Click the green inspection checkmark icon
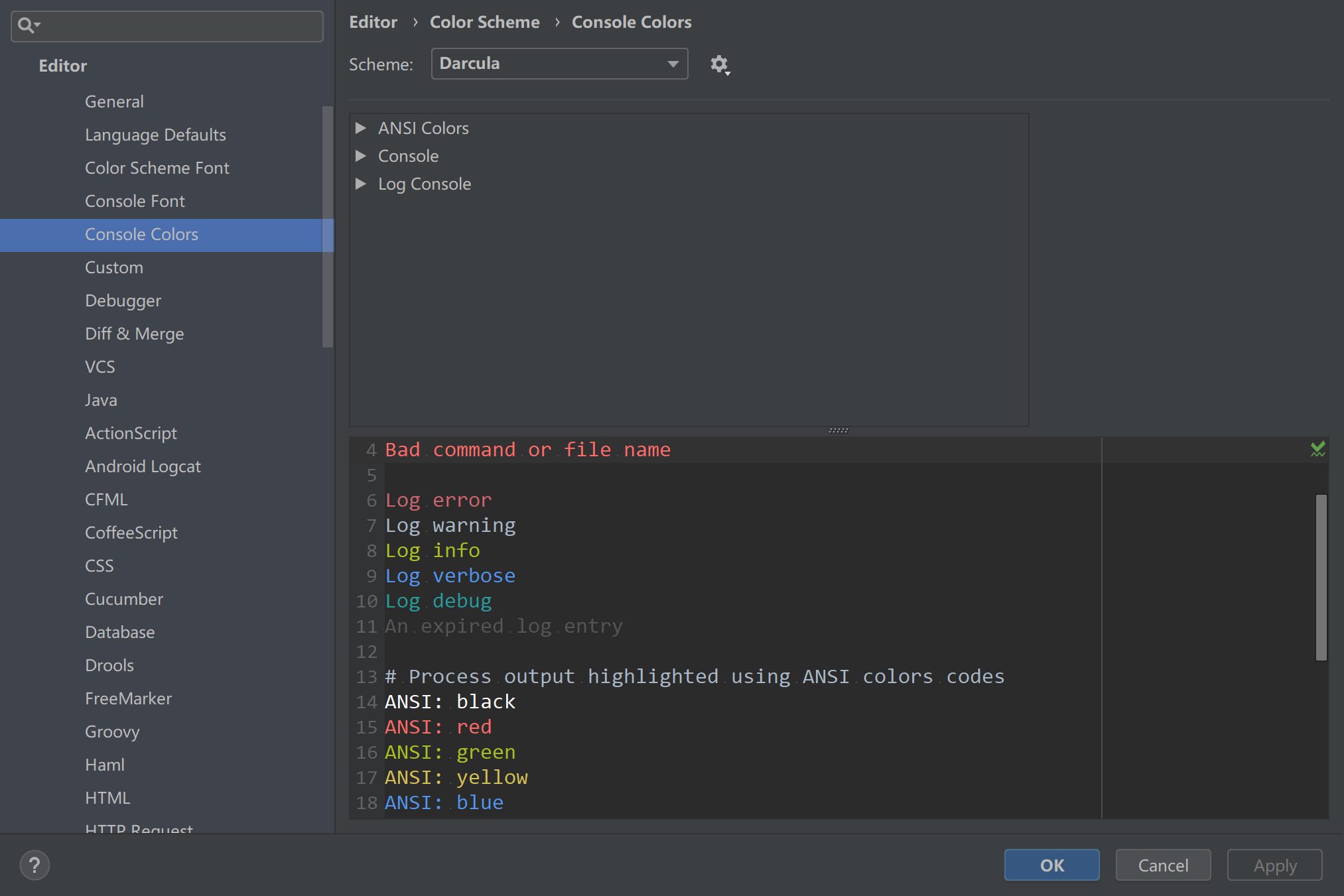1344x896 pixels. click(x=1317, y=449)
